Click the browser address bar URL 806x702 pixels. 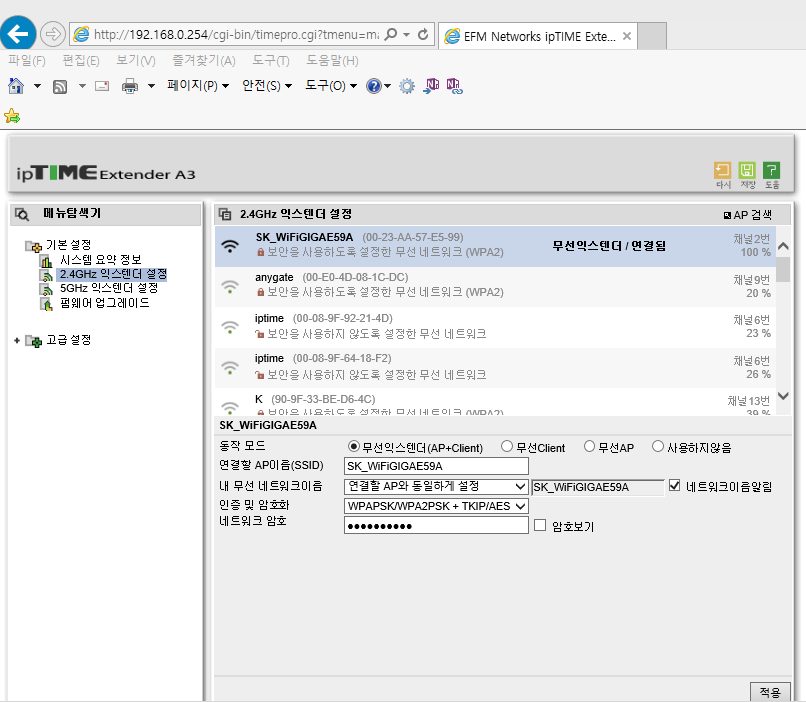click(236, 34)
